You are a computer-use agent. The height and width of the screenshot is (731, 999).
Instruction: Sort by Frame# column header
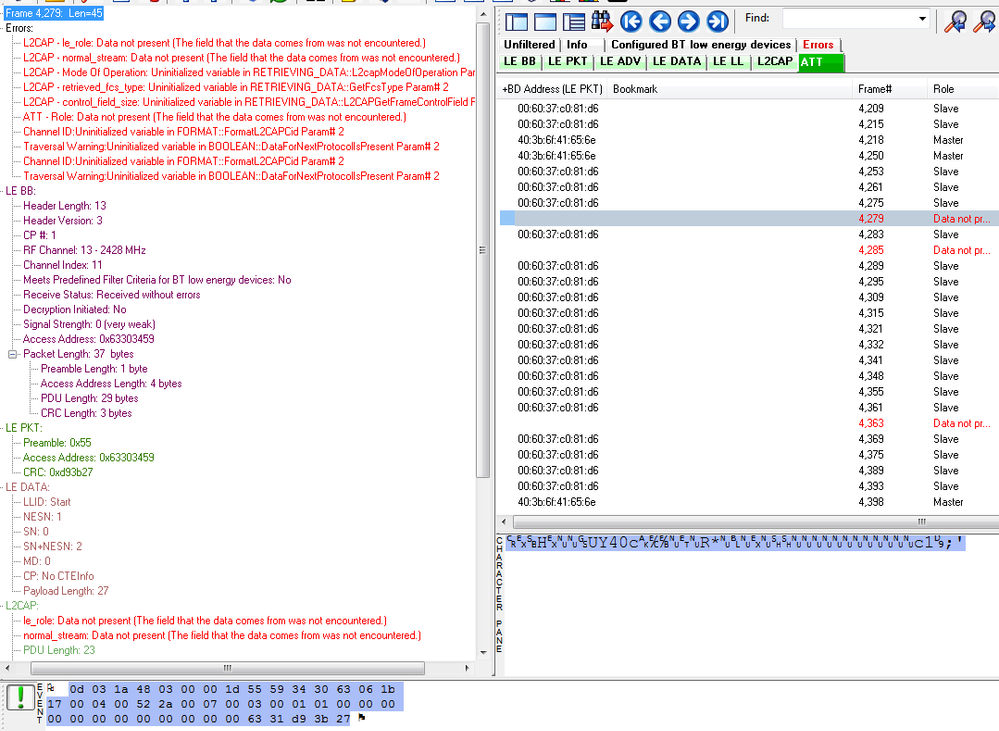pos(889,89)
